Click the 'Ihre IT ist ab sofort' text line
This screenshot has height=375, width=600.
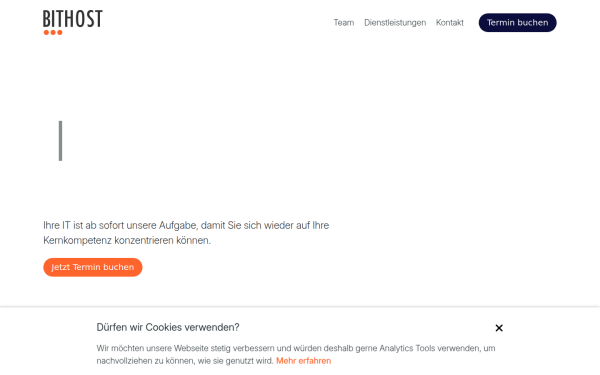coord(186,225)
